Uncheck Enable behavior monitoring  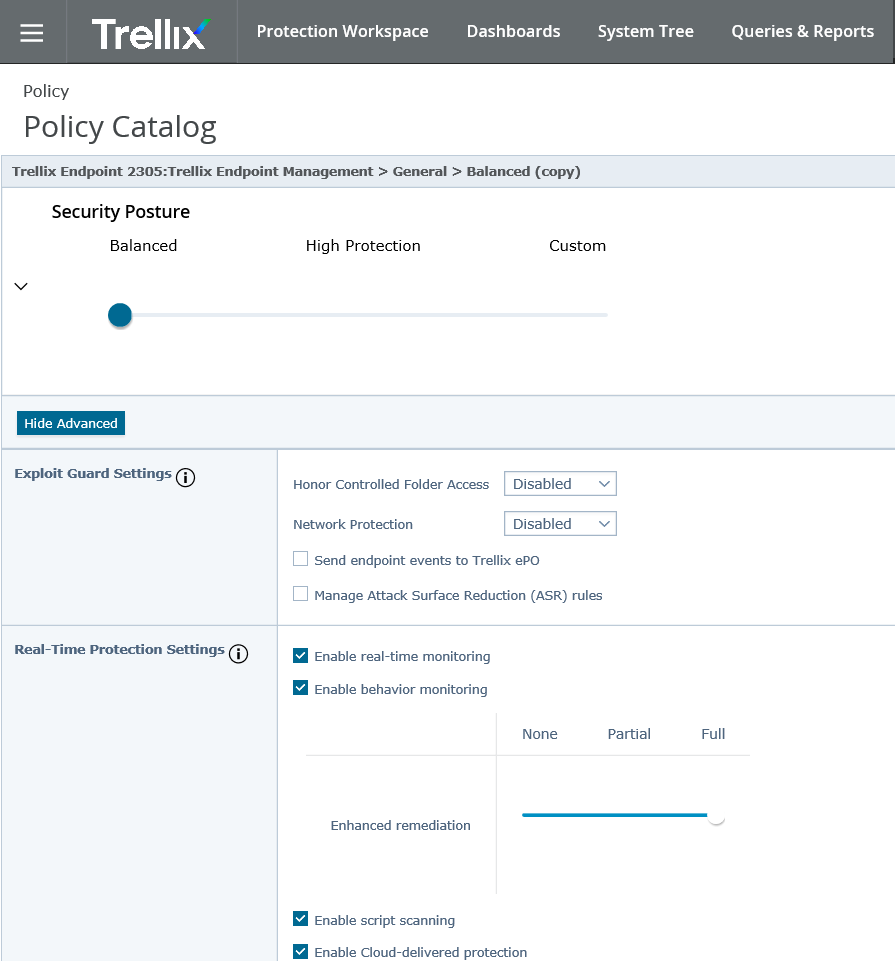coord(300,688)
